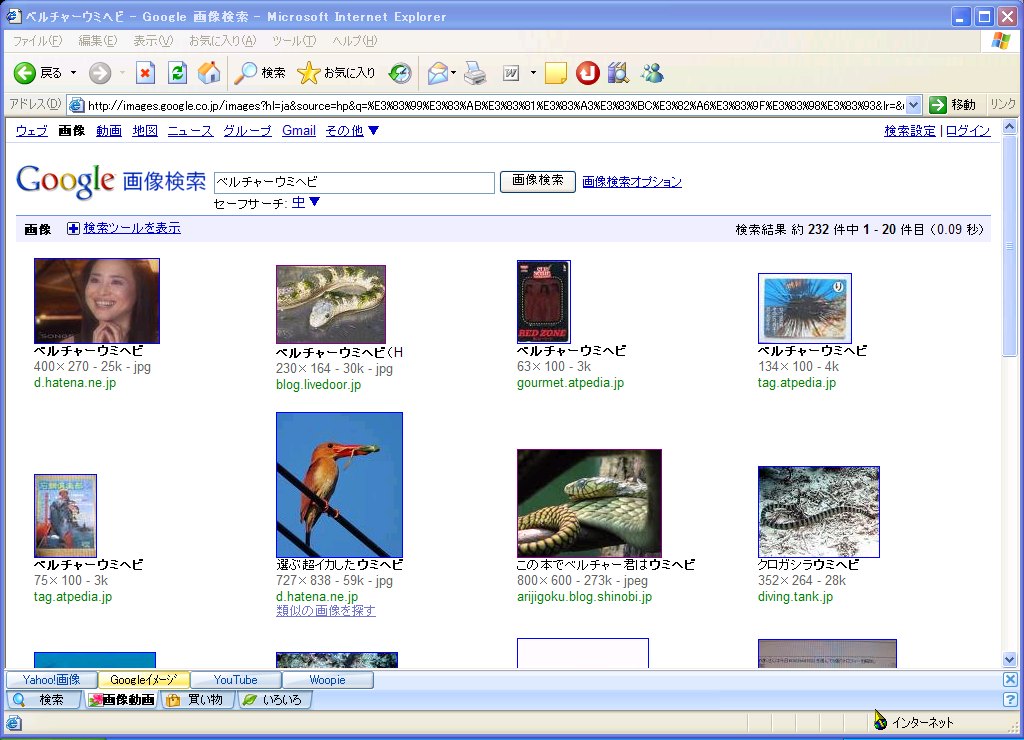1024x740 pixels.
Task: Open the sea urchin thumbnail from tag.atpedia.jp
Action: click(x=805, y=308)
